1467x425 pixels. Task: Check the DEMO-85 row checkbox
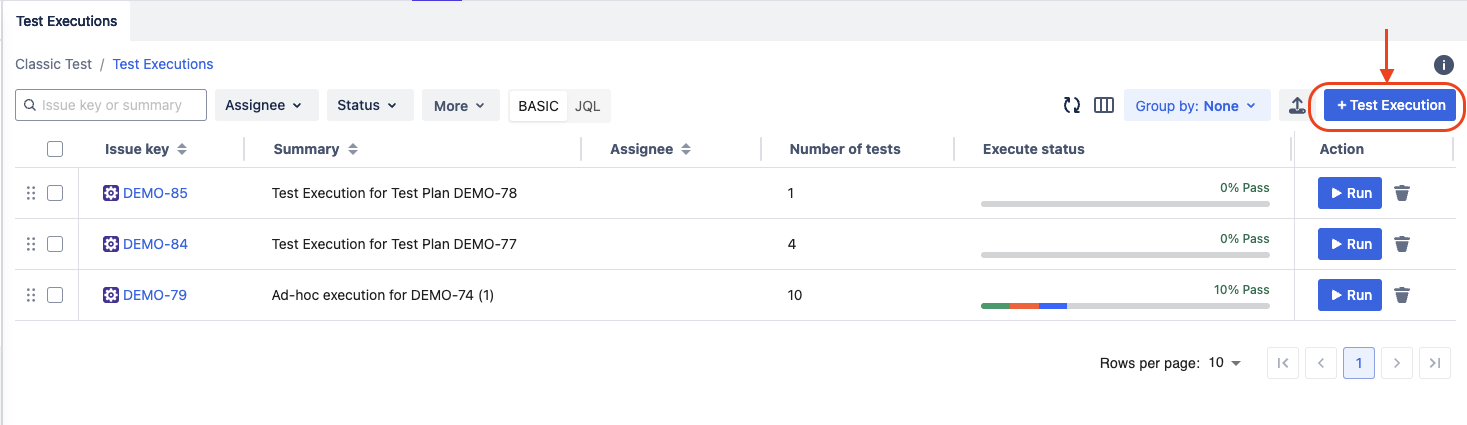55,193
